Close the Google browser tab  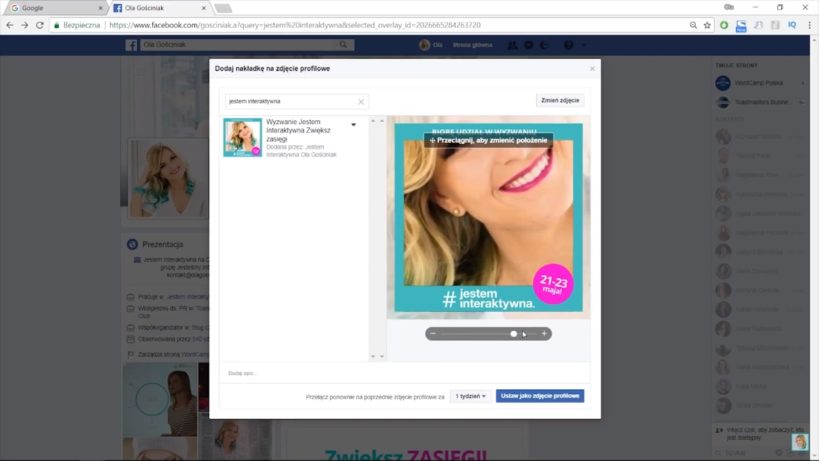(100, 8)
